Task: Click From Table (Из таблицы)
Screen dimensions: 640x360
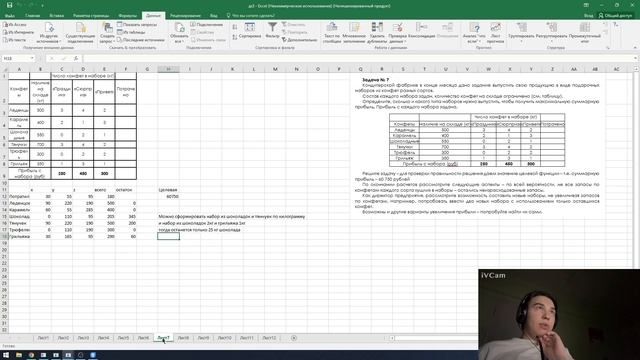Action: (x=131, y=32)
